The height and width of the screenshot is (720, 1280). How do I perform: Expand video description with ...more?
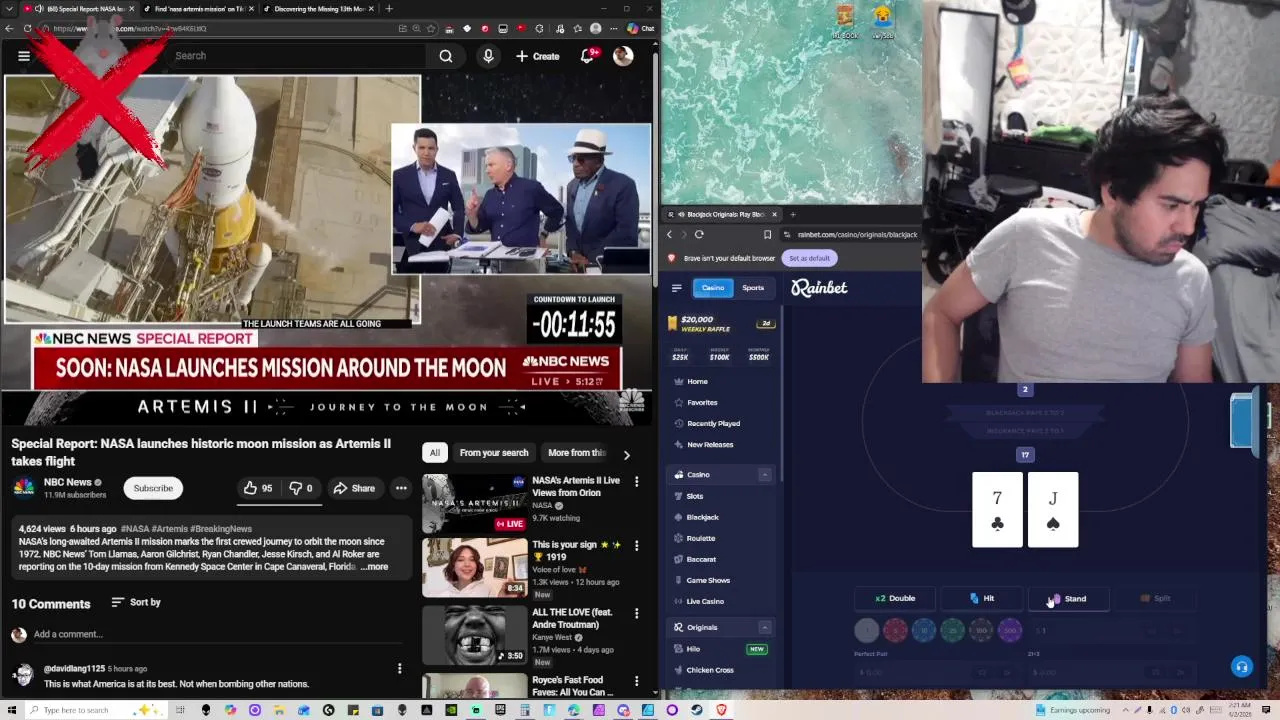(375, 567)
